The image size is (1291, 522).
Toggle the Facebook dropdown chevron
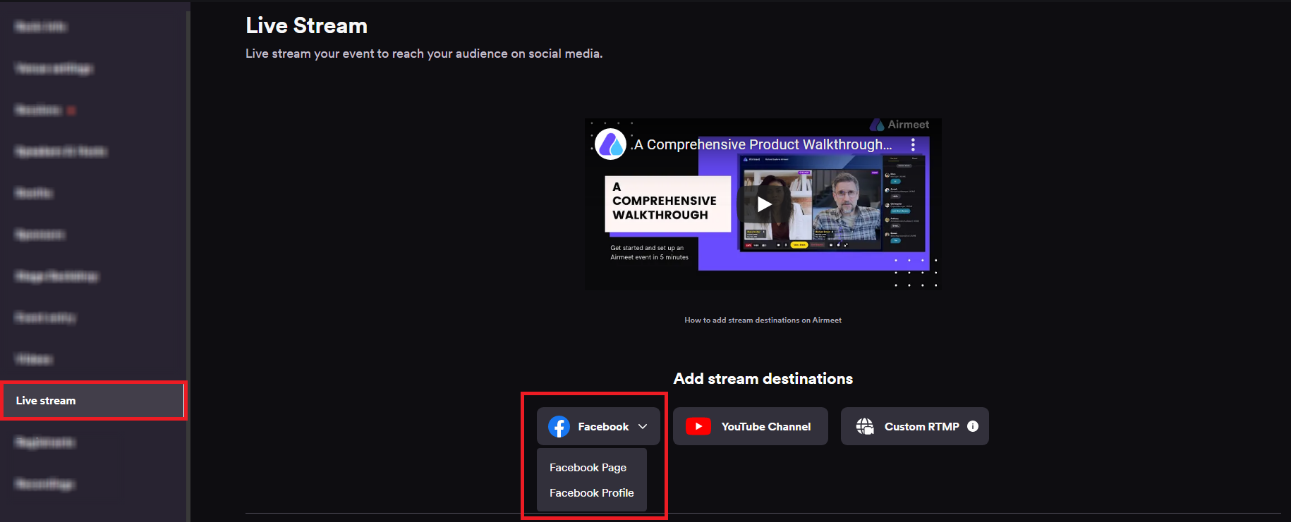point(643,427)
